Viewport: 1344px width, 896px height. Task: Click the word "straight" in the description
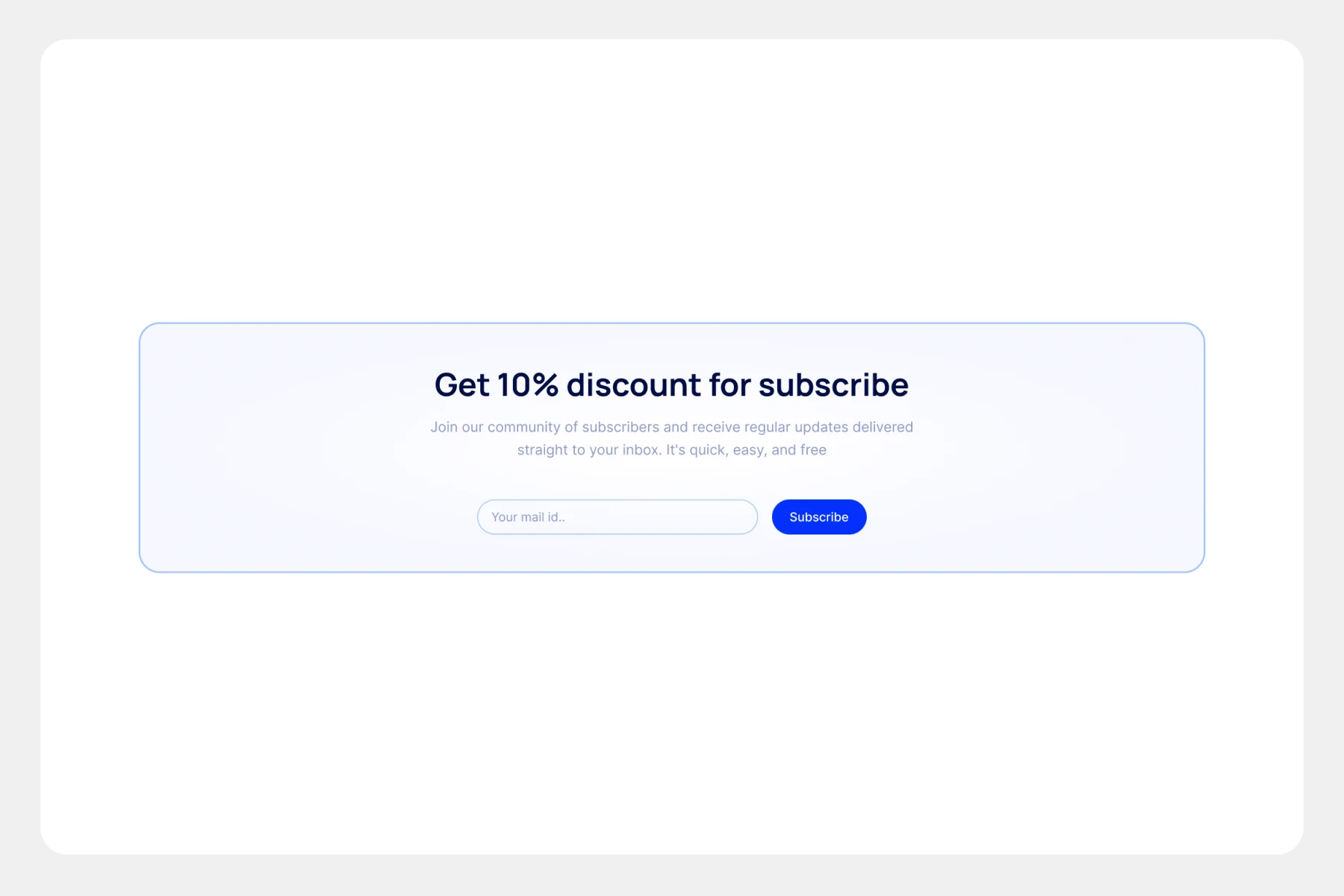pos(542,450)
